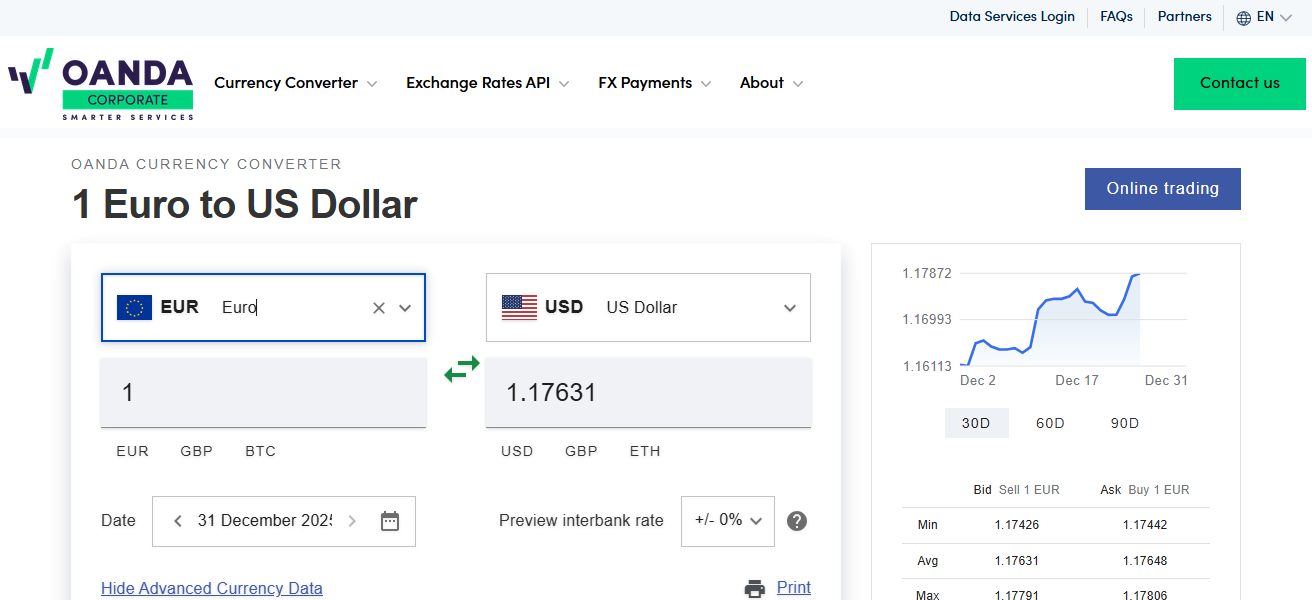Image resolution: width=1312 pixels, height=600 pixels.
Task: Click the interbank rate help question mark
Action: [x=797, y=521]
